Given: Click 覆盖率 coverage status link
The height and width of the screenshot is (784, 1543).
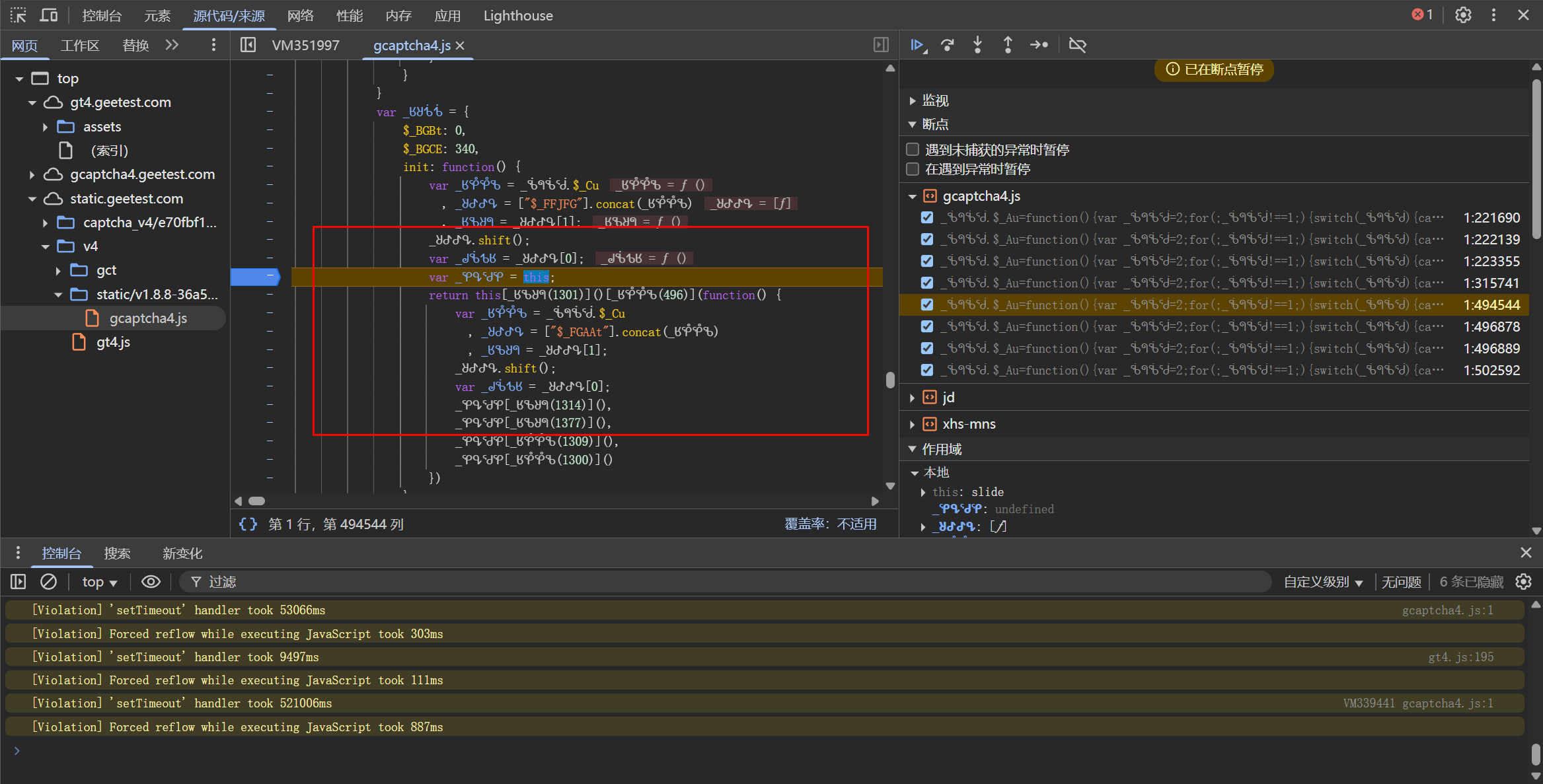Looking at the screenshot, I should click(831, 524).
